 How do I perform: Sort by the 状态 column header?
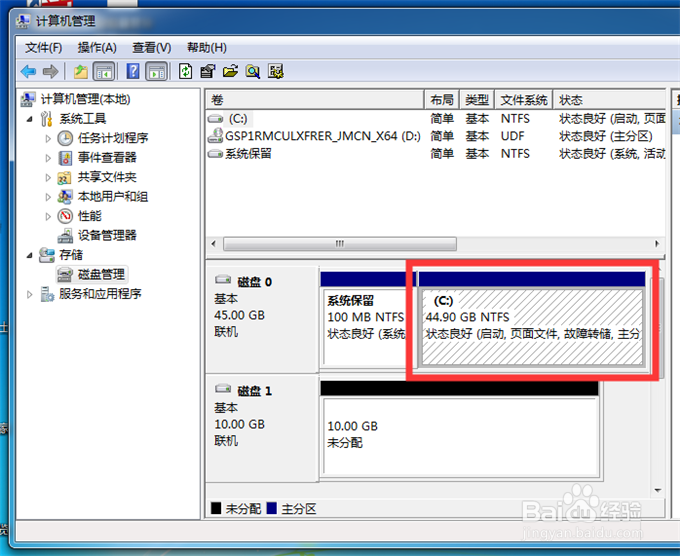pos(609,100)
